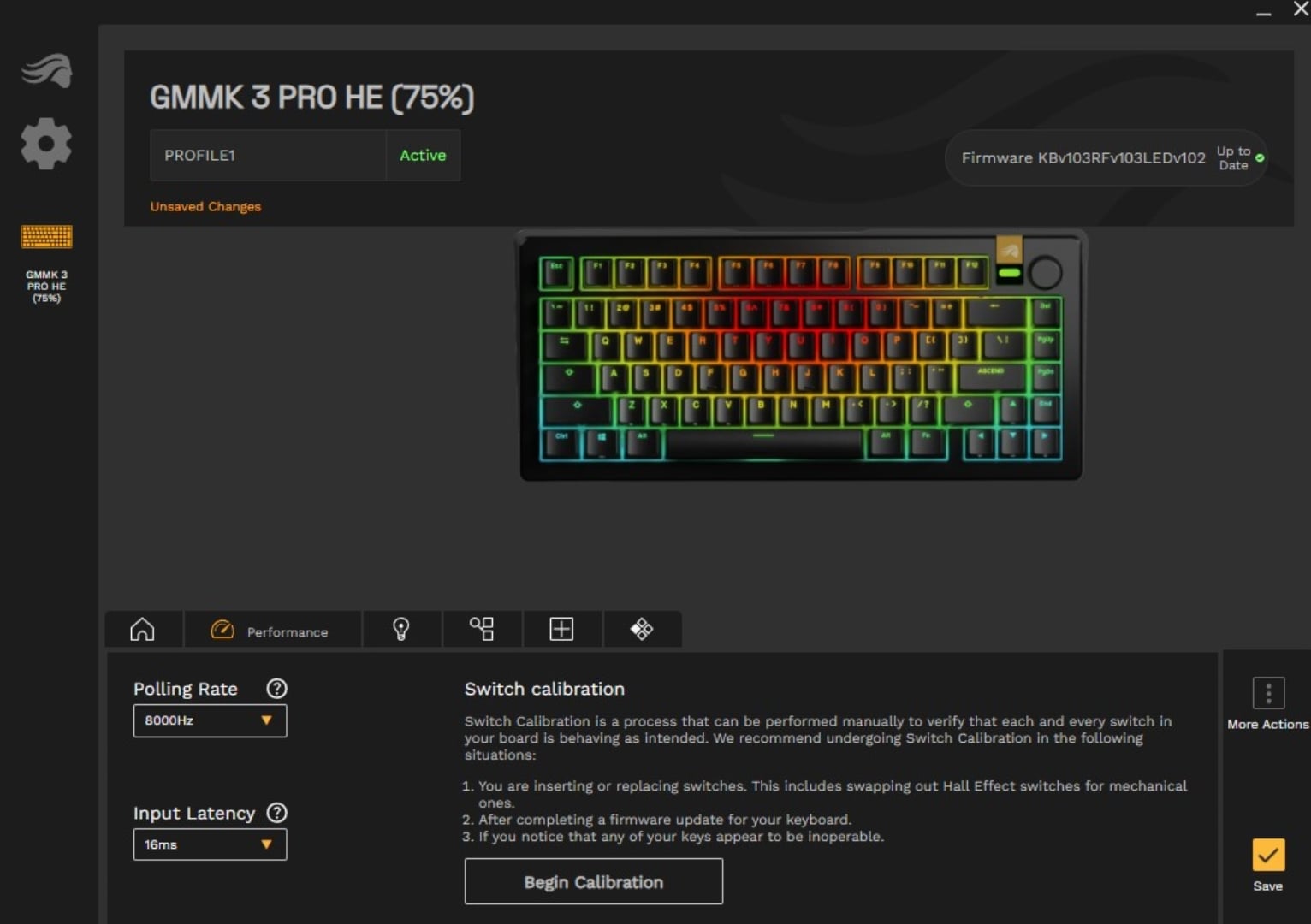1311x924 pixels.
Task: Click the Active profile status label
Action: tap(423, 156)
